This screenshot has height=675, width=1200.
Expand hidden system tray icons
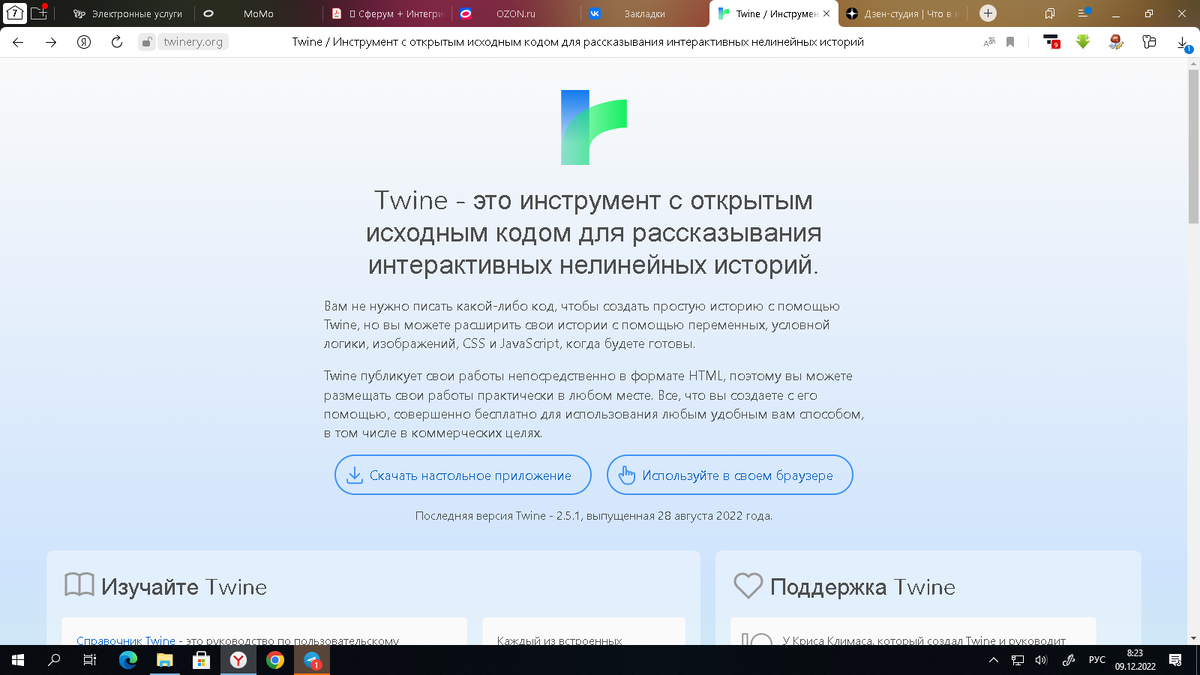pyautogui.click(x=993, y=660)
